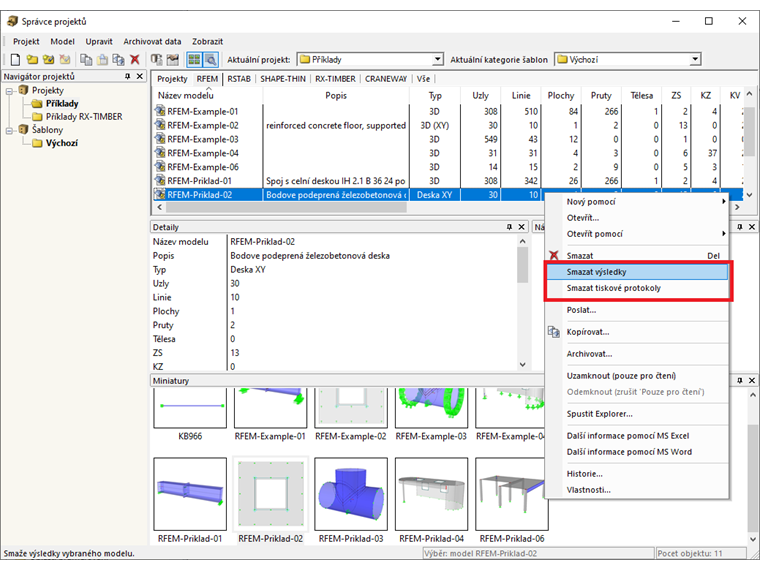Viewport: 760px width, 570px height.
Task: Select the RFEM-Priklad-01 thumbnail
Action: tap(190, 500)
